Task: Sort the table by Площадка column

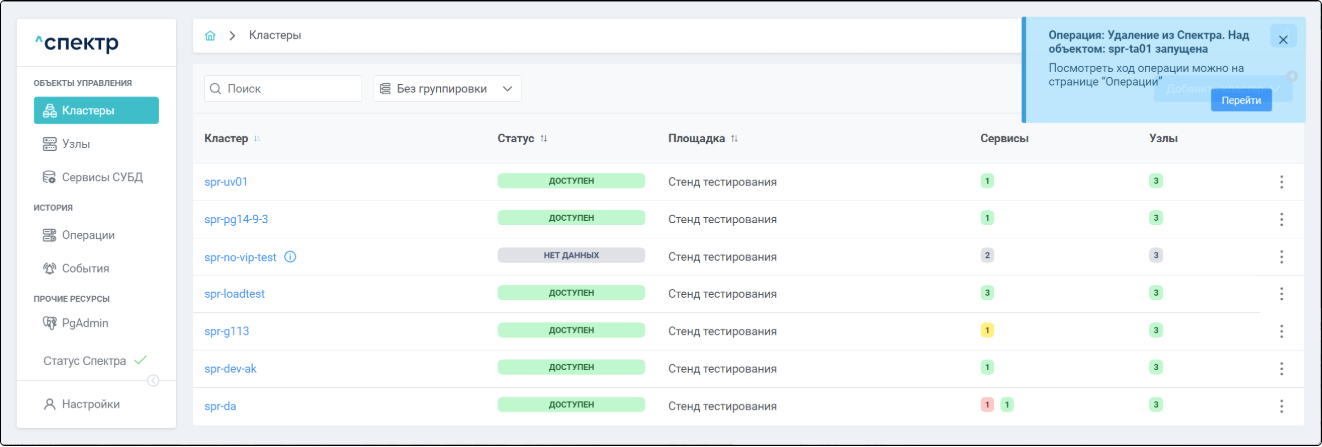Action: tap(734, 138)
